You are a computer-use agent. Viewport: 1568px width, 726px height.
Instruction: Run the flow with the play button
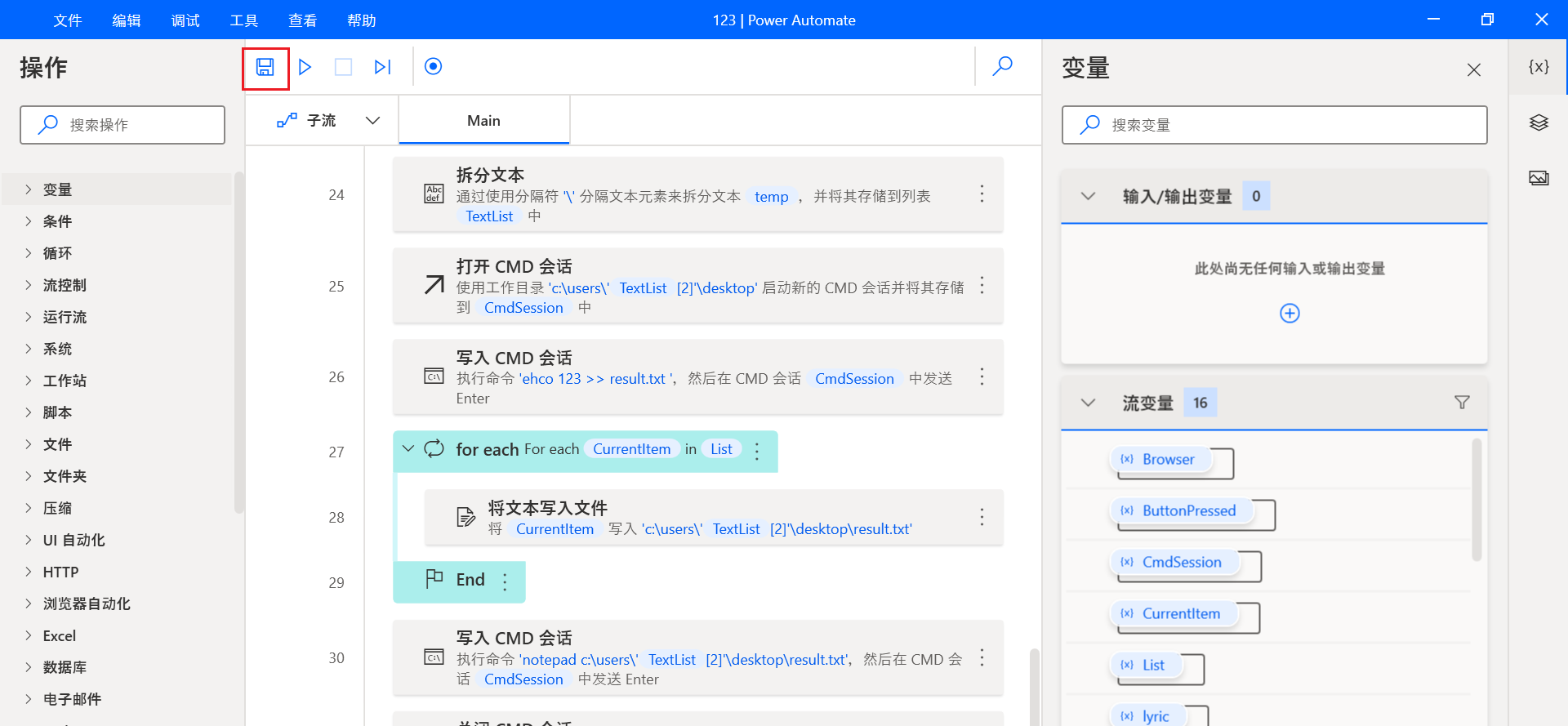point(305,67)
